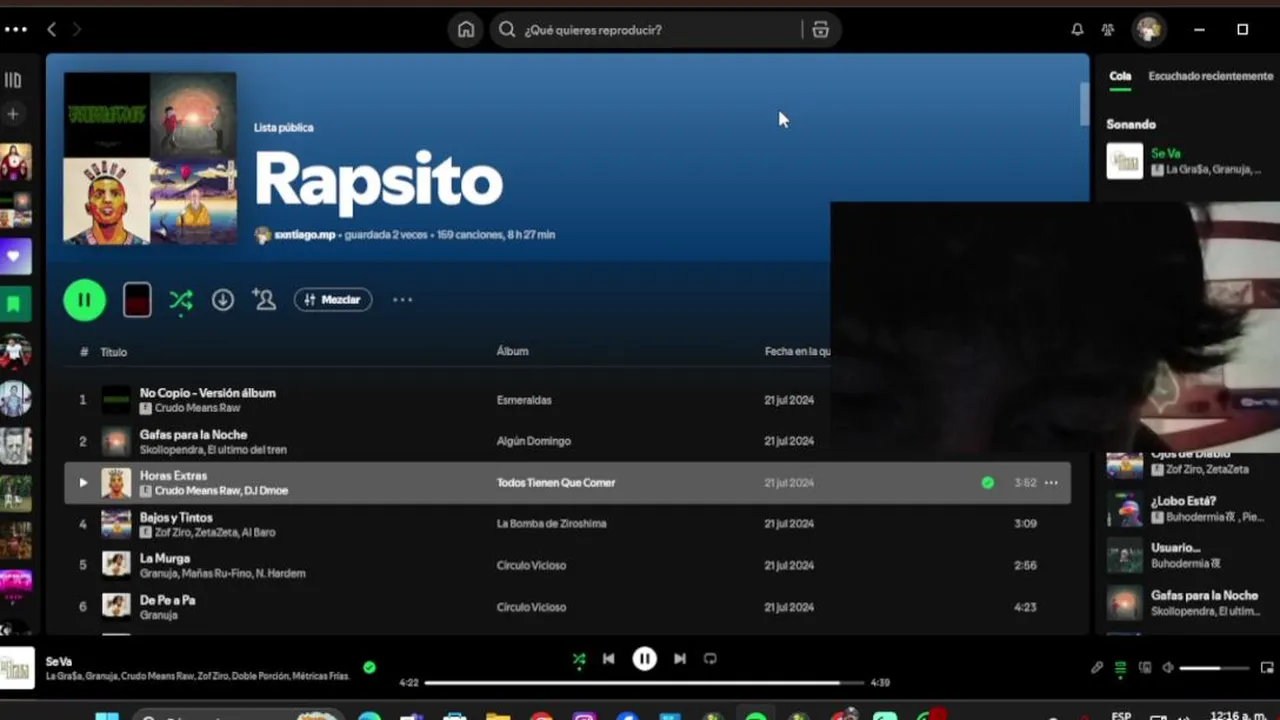This screenshot has height=720, width=1280.
Task: Select track La Murga
Action: click(x=165, y=558)
